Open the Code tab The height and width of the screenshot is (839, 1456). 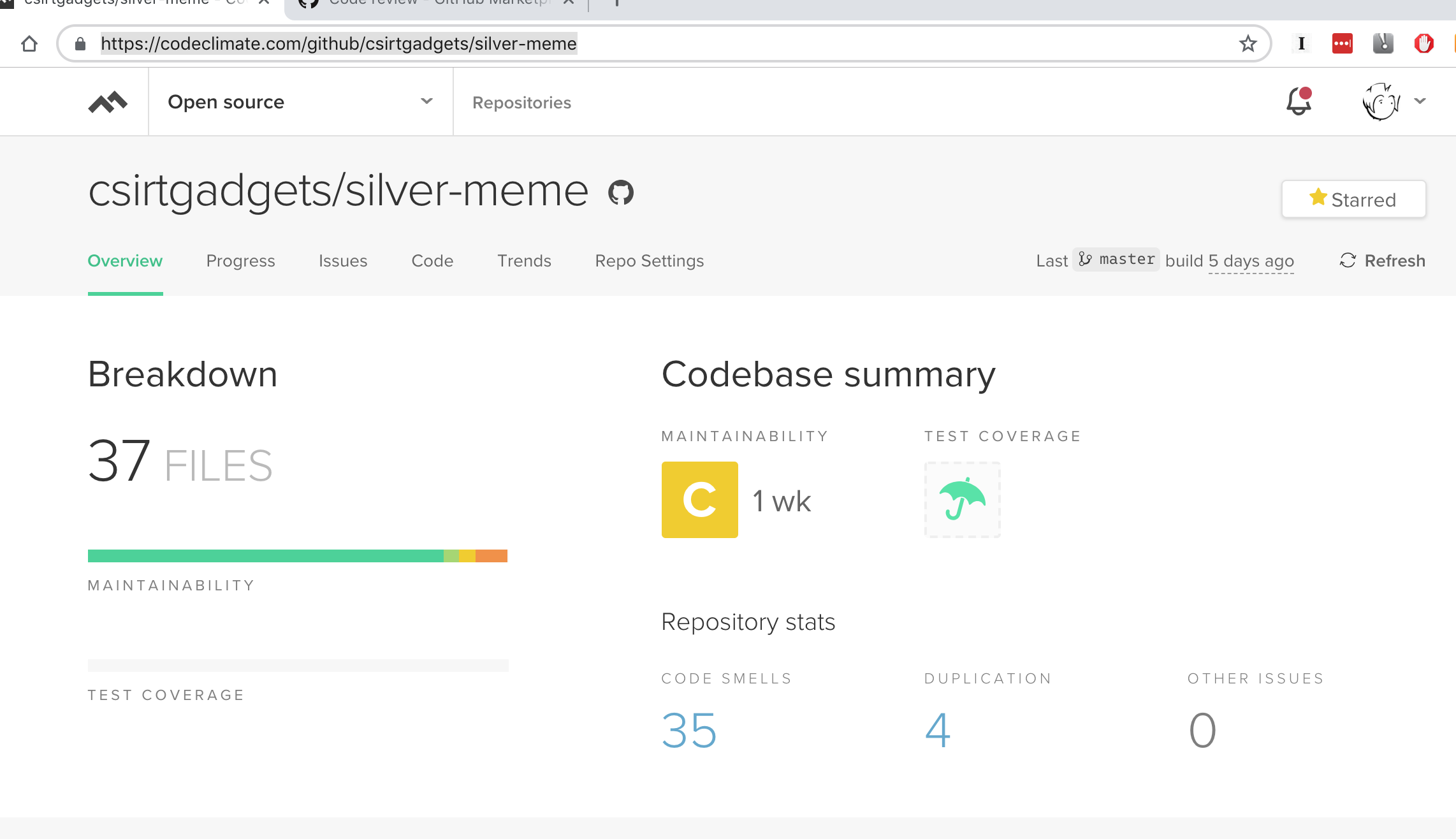[x=432, y=261]
